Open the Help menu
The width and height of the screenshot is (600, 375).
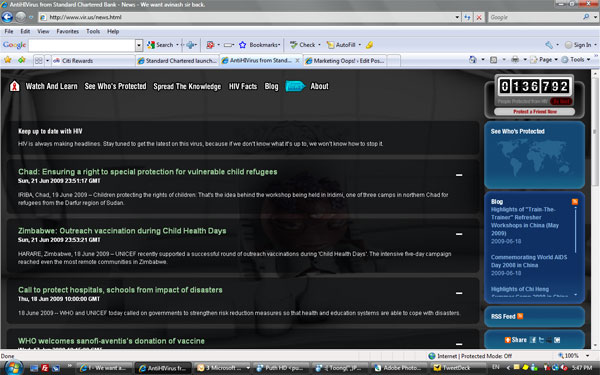click(x=113, y=31)
